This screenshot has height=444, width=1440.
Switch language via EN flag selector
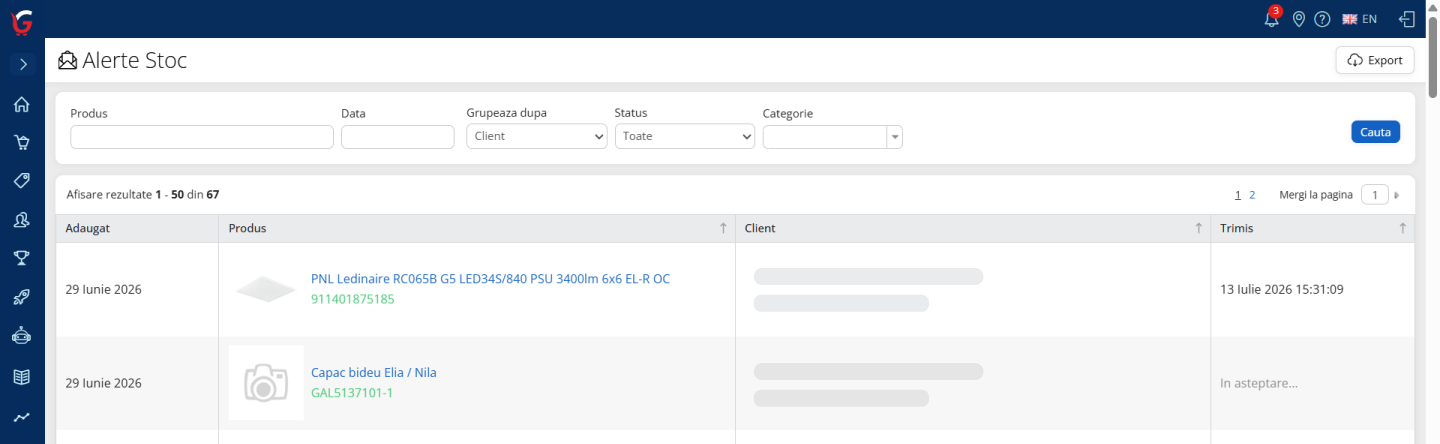[1359, 19]
